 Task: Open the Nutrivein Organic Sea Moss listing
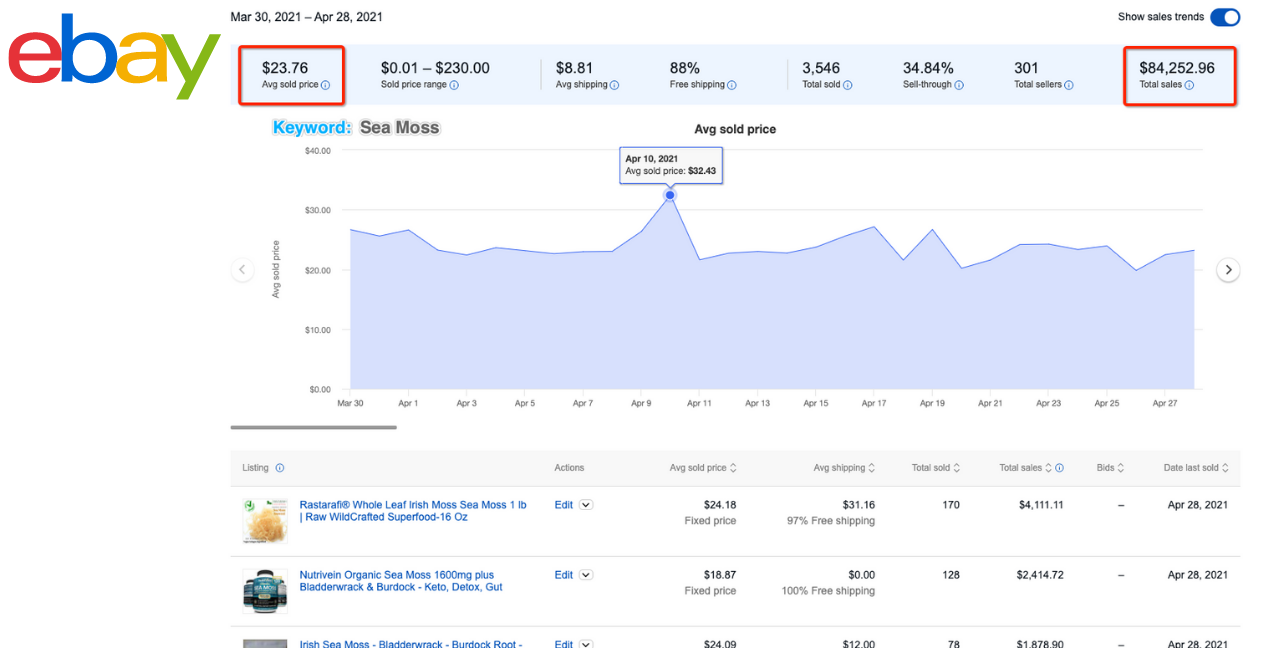(x=401, y=581)
